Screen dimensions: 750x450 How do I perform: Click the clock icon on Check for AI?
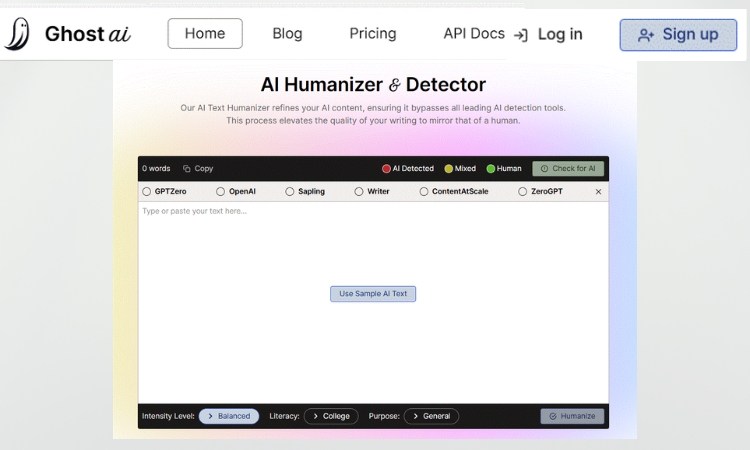click(544, 169)
